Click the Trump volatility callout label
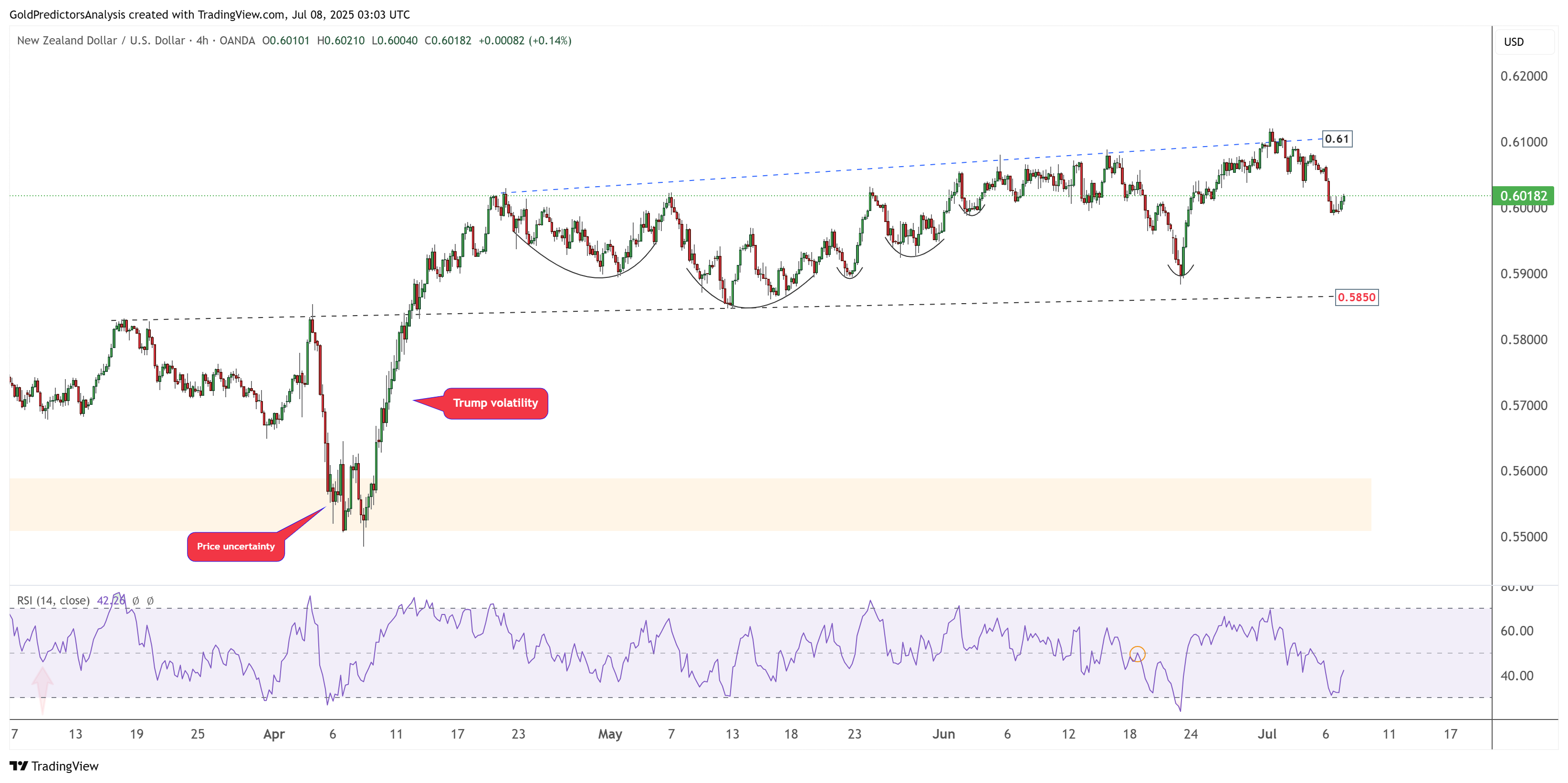This screenshot has width=1568, height=783. click(495, 403)
